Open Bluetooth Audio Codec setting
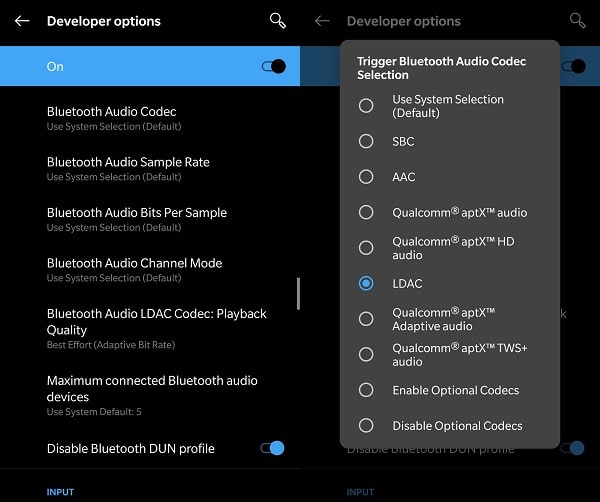 coord(150,118)
